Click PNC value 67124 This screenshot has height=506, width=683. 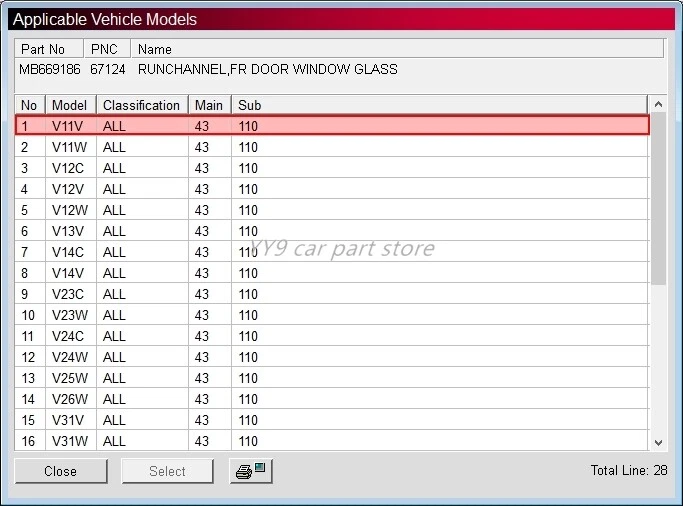pyautogui.click(x=108, y=69)
